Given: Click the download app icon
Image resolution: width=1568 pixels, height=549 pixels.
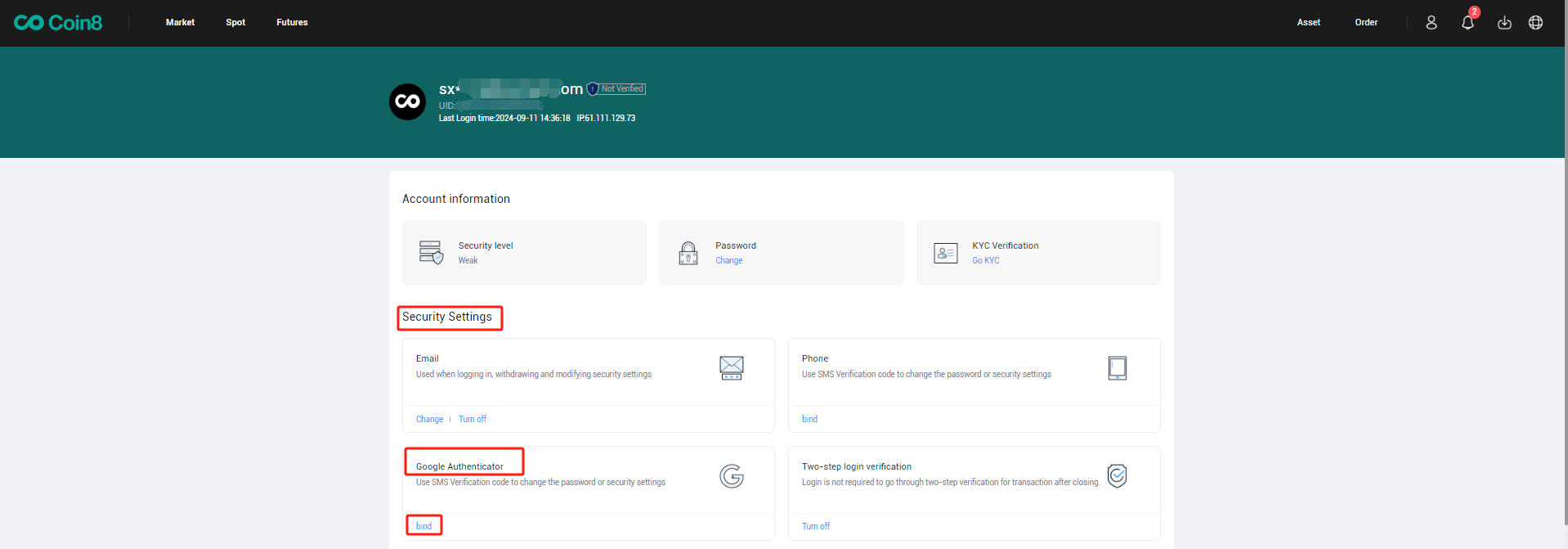Looking at the screenshot, I should pyautogui.click(x=1503, y=23).
